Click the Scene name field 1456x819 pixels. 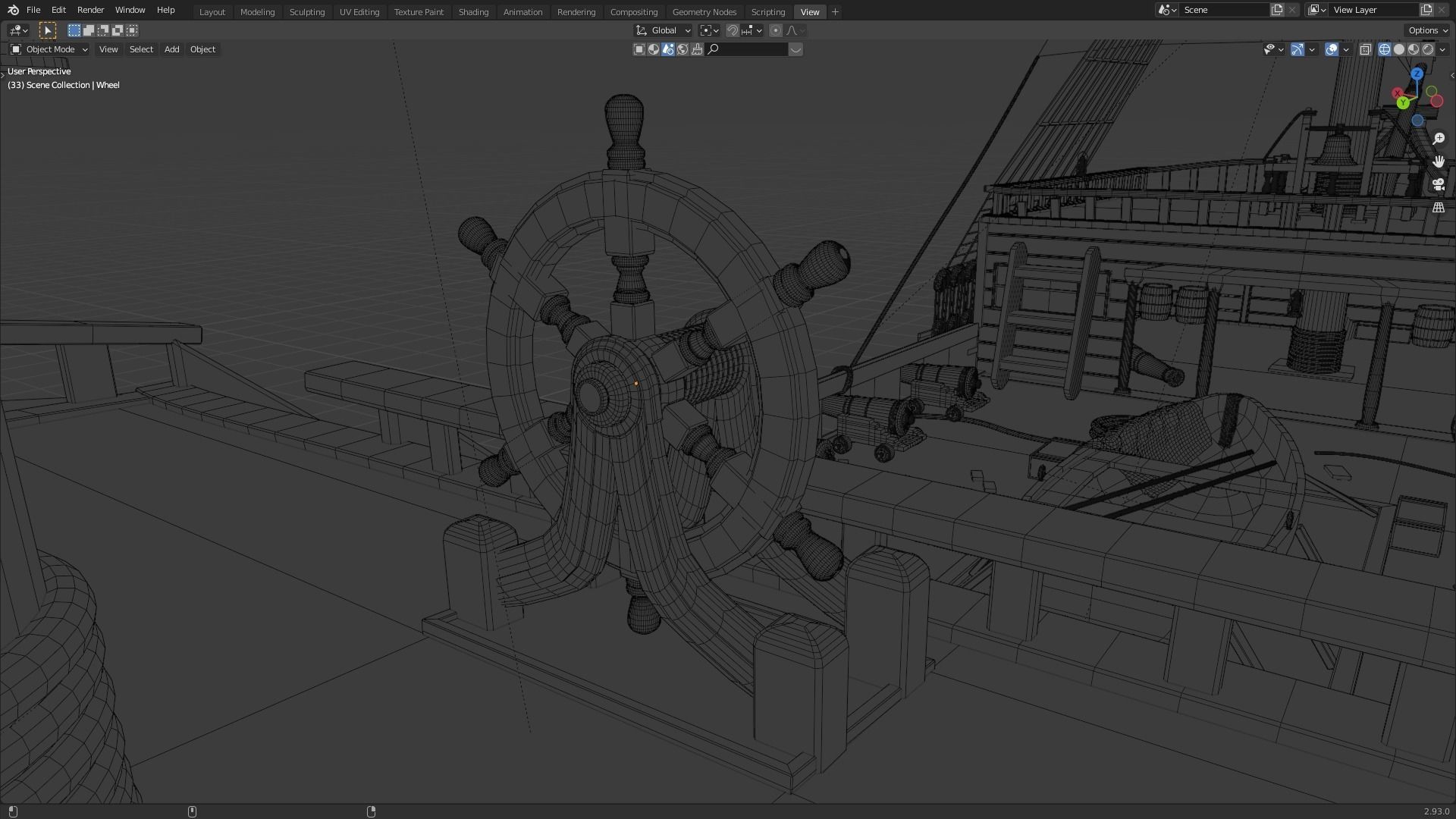click(1225, 10)
